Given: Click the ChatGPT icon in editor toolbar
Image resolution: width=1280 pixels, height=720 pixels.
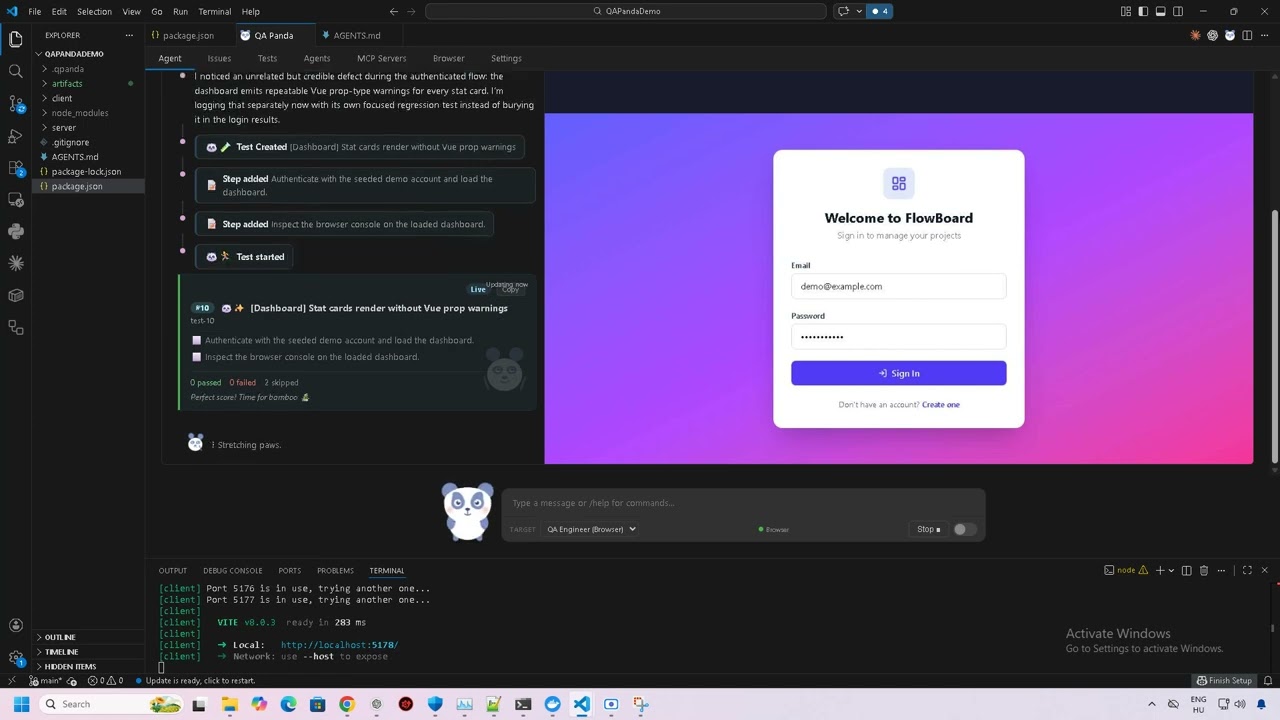Looking at the screenshot, I should [1212, 35].
